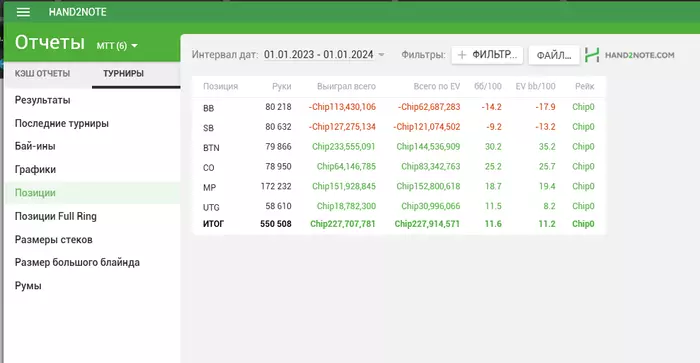
Task: Click hands value 79 866
Action: click(x=278, y=146)
